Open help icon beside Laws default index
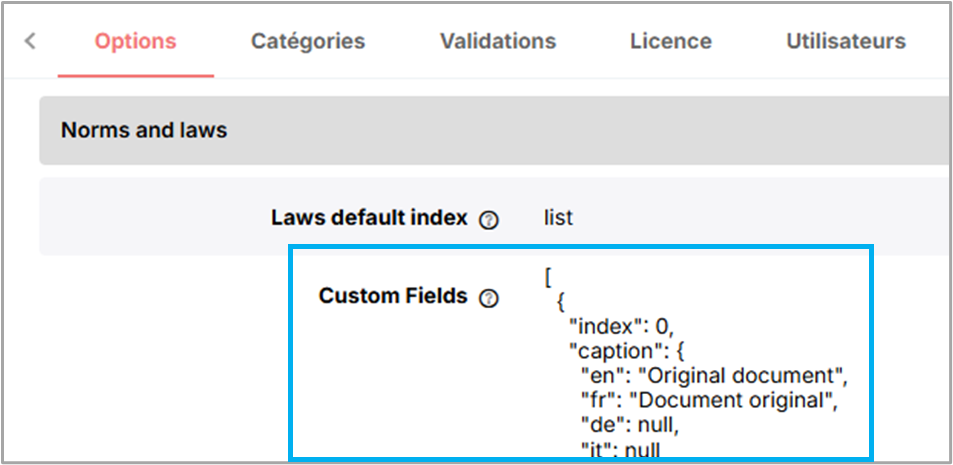The height and width of the screenshot is (465, 953). point(488,220)
